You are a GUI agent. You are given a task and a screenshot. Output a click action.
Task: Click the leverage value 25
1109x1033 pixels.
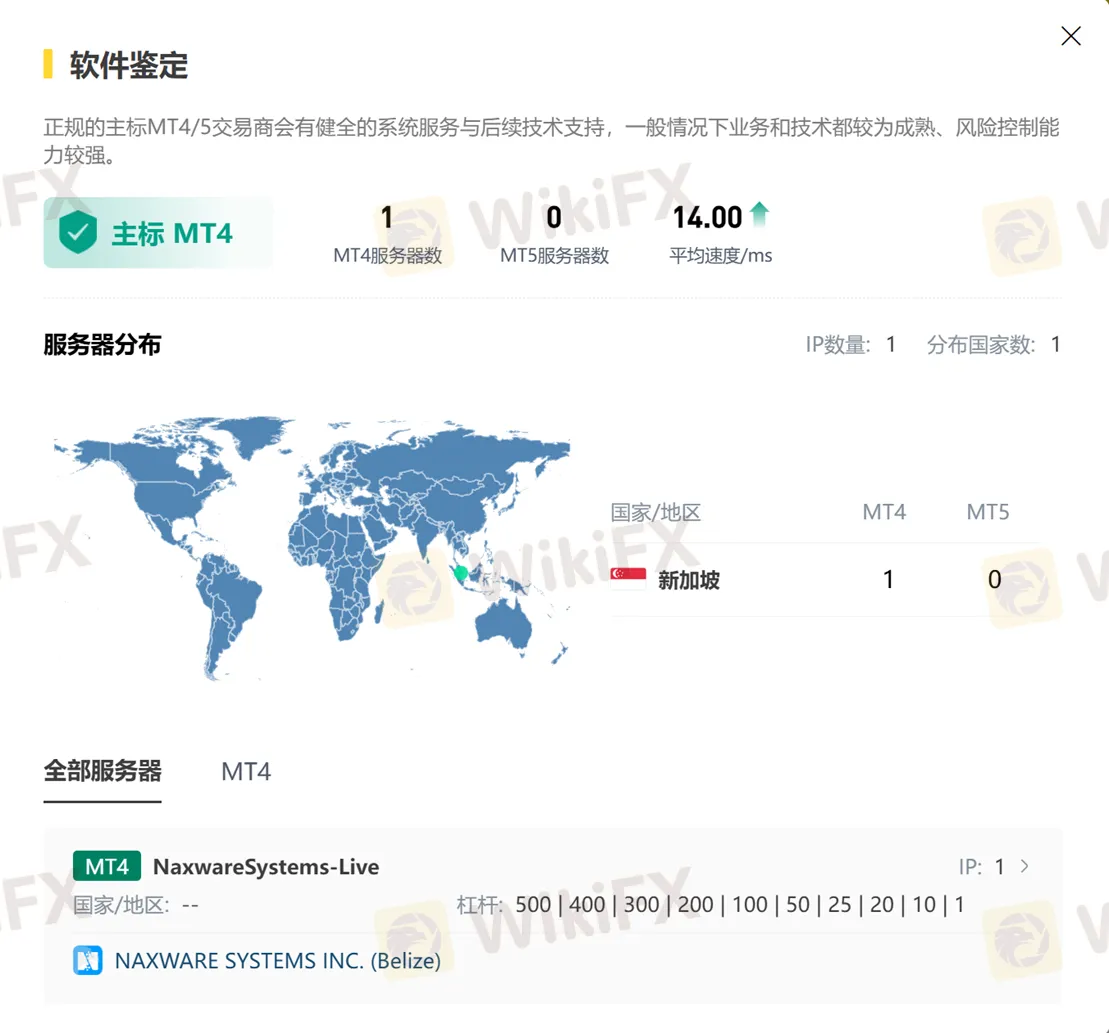(x=840, y=904)
